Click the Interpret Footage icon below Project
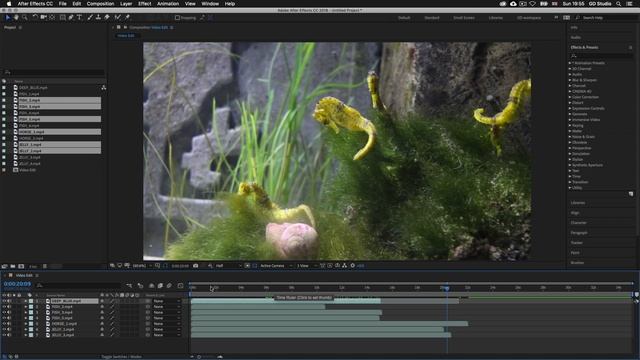The height and width of the screenshot is (360, 640). [4, 266]
